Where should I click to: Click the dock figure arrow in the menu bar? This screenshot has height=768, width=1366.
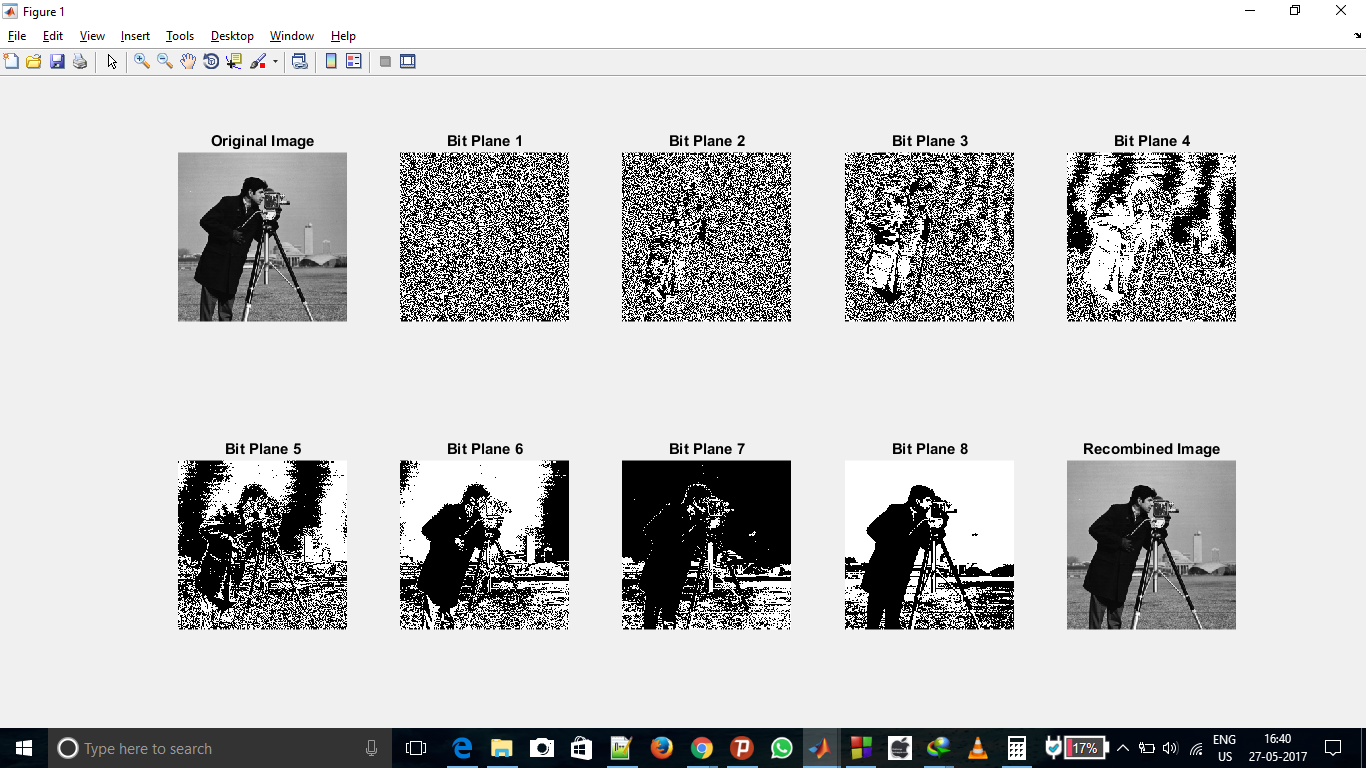(1357, 36)
